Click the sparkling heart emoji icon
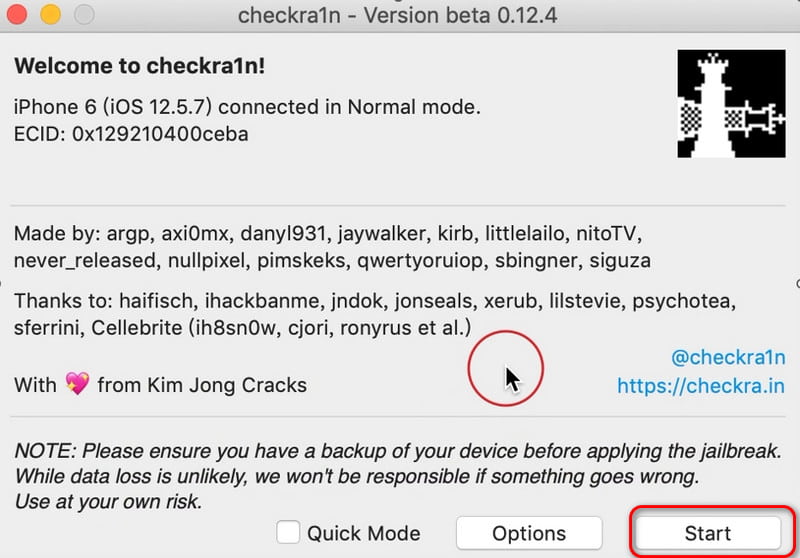This screenshot has width=800, height=558. [77, 384]
